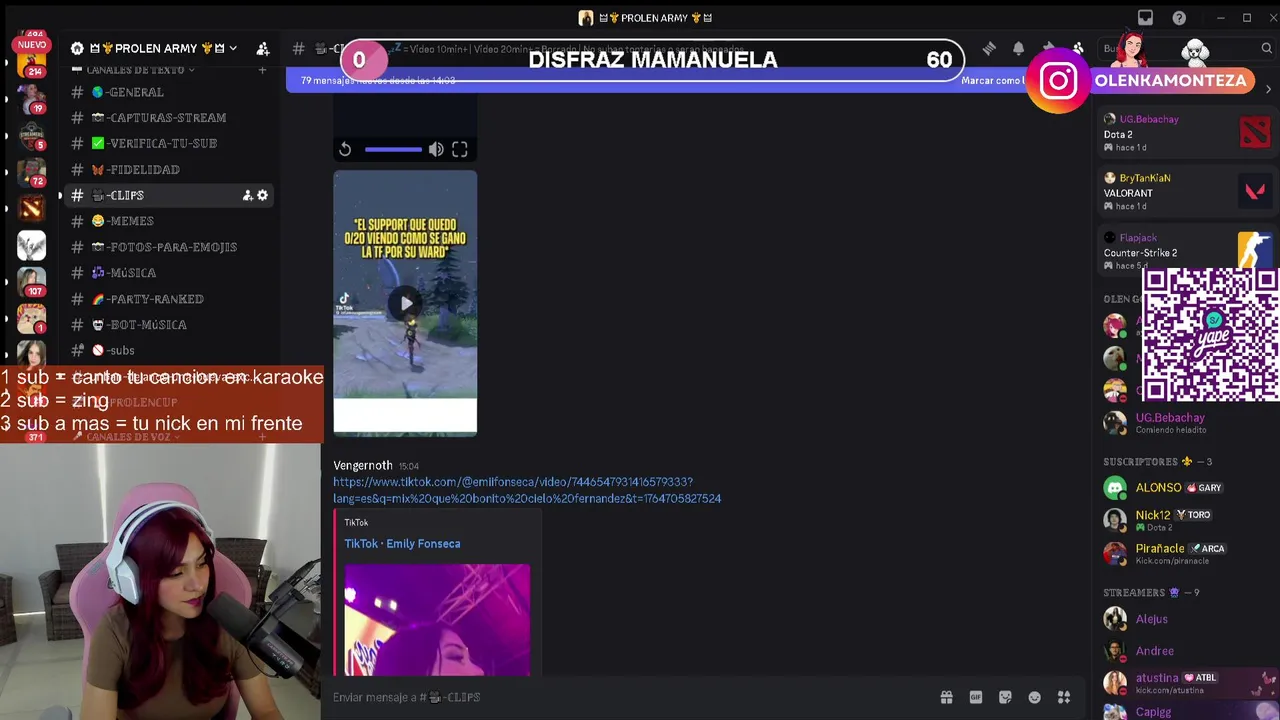Open the sticker picker

(1005, 697)
